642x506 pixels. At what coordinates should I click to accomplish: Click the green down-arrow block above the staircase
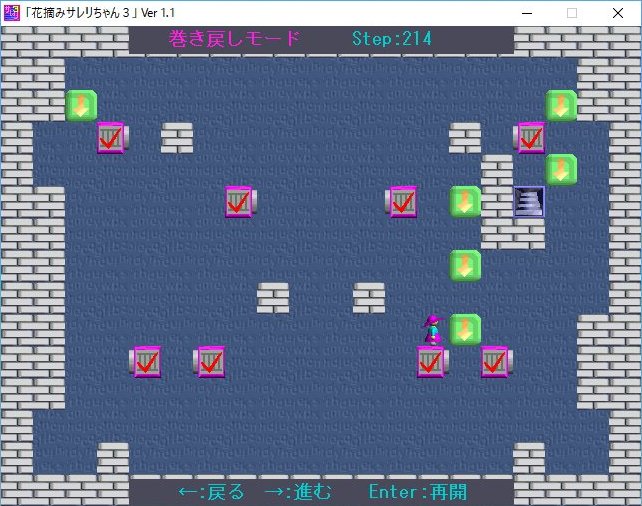coord(561,169)
